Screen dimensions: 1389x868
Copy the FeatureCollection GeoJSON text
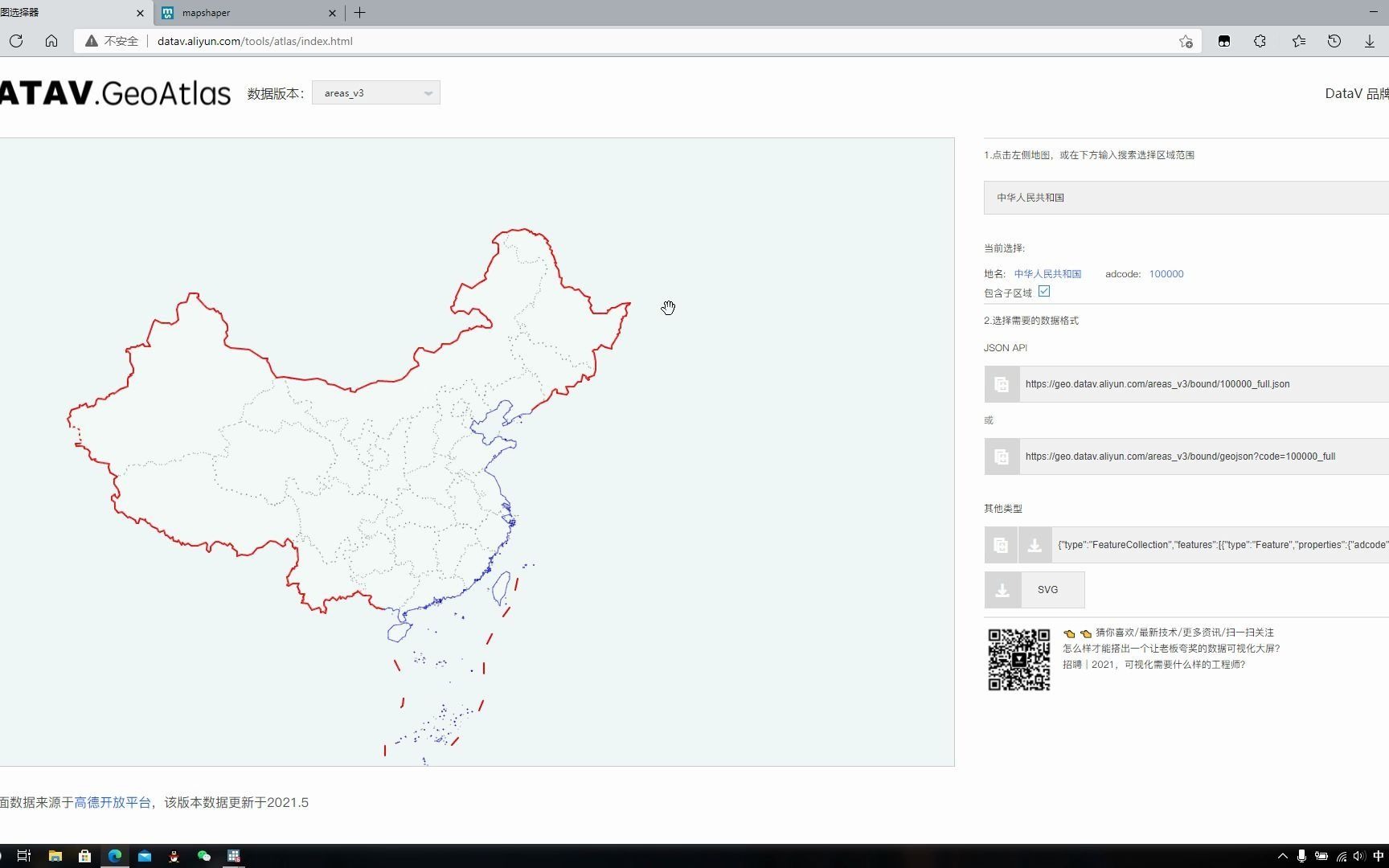(x=1001, y=544)
